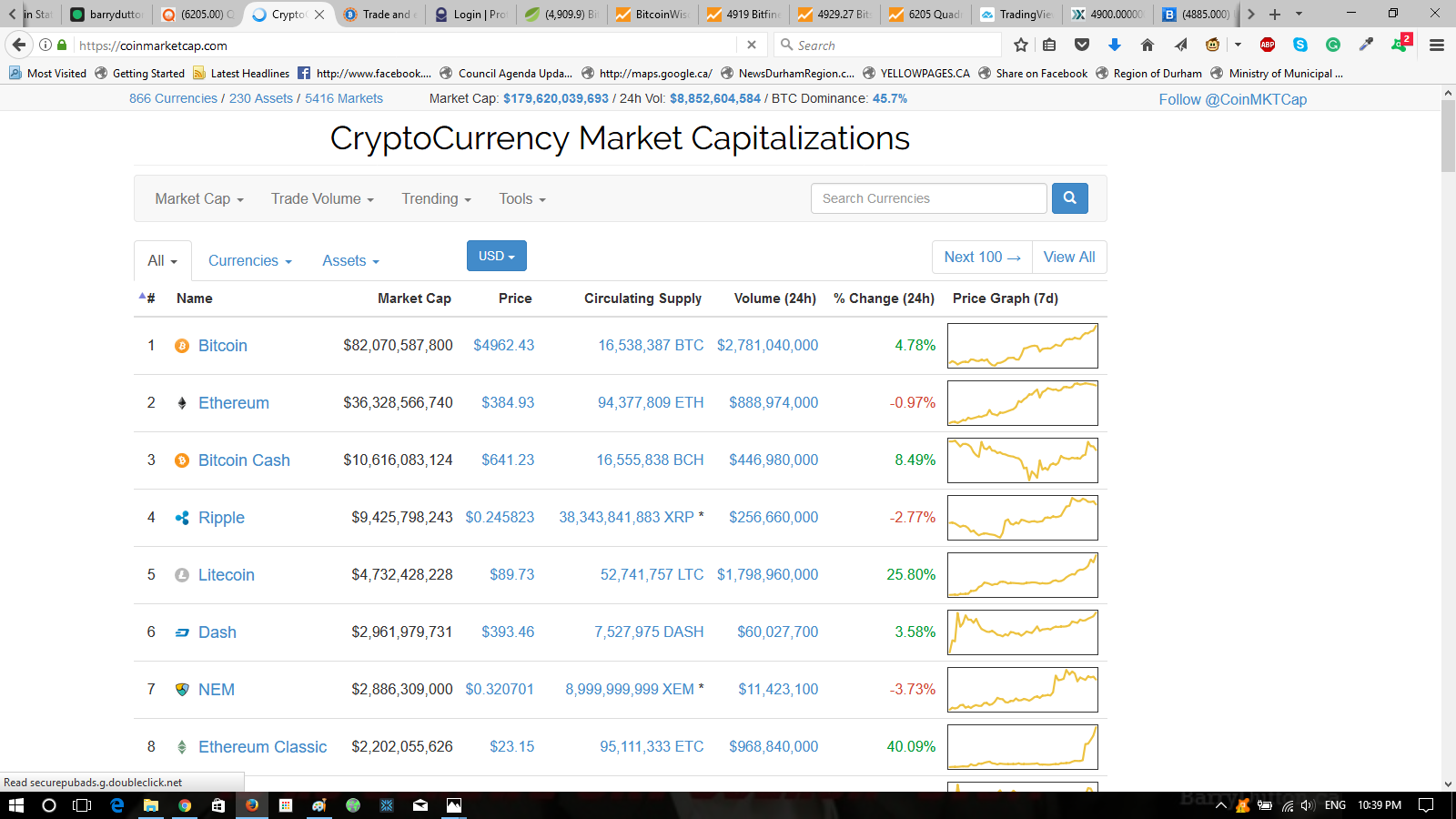Open Google Chrome from the taskbar
This screenshot has width=1456, height=819.
coord(185,805)
